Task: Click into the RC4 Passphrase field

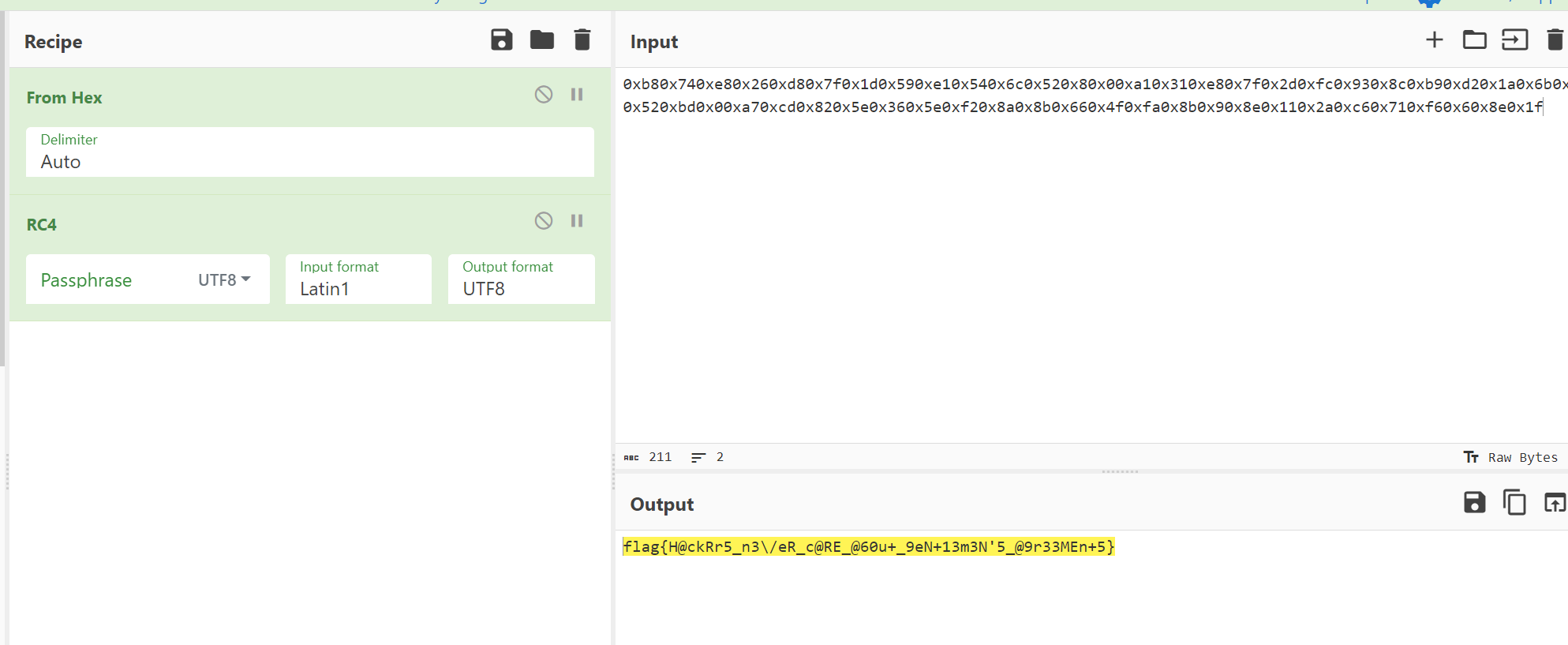Action: (x=107, y=280)
